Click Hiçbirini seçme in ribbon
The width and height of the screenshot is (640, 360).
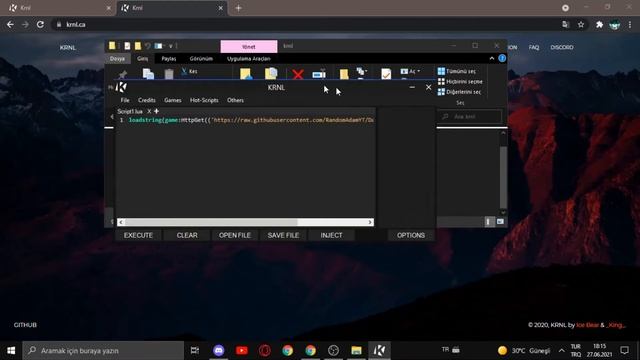(460, 82)
